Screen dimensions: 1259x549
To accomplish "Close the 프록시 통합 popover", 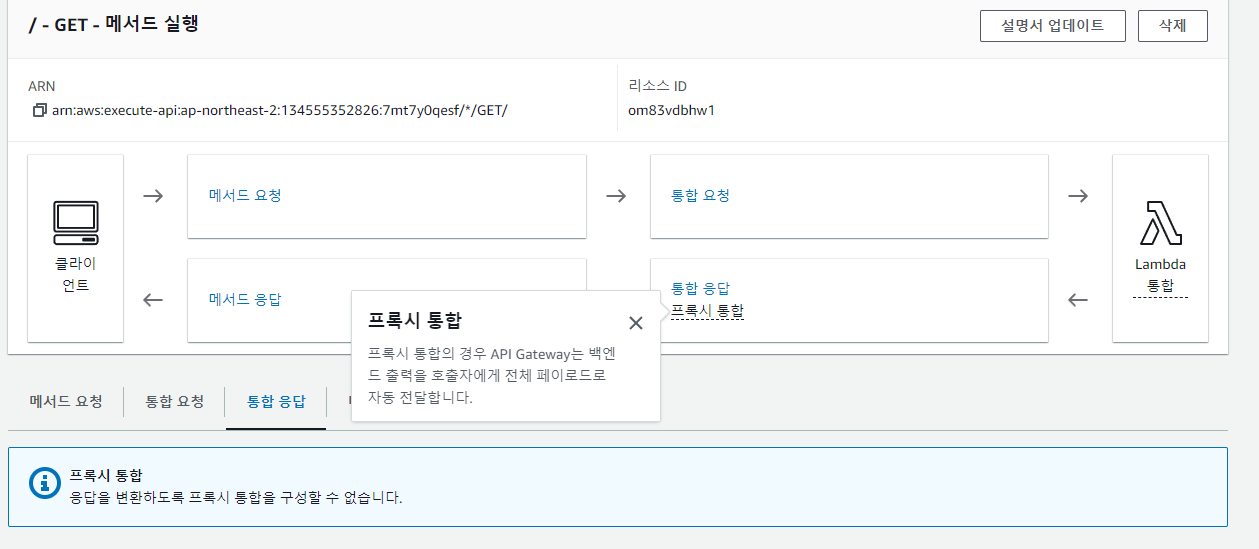I will 635,322.
